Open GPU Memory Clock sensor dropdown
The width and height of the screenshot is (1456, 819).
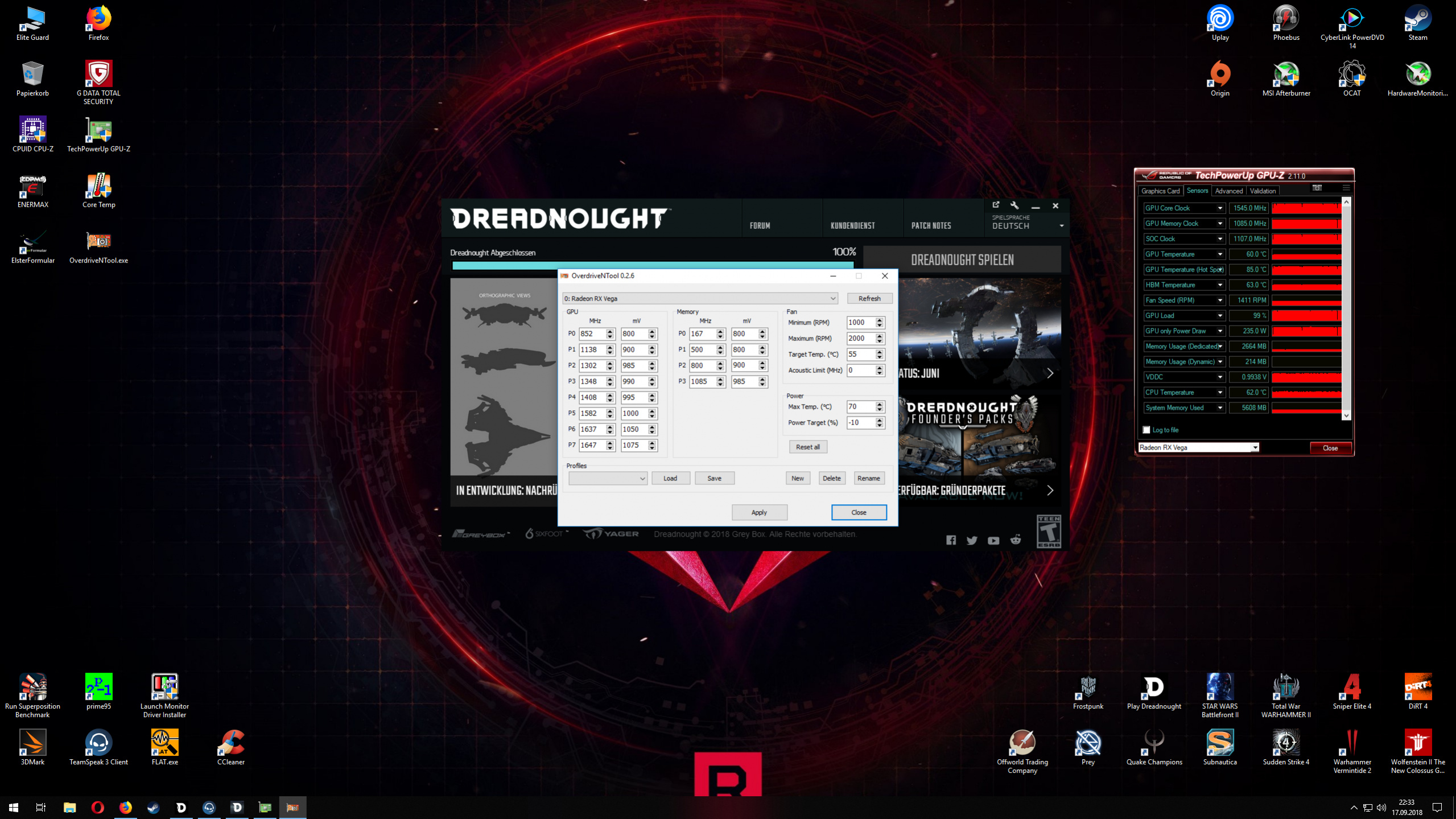click(1219, 224)
